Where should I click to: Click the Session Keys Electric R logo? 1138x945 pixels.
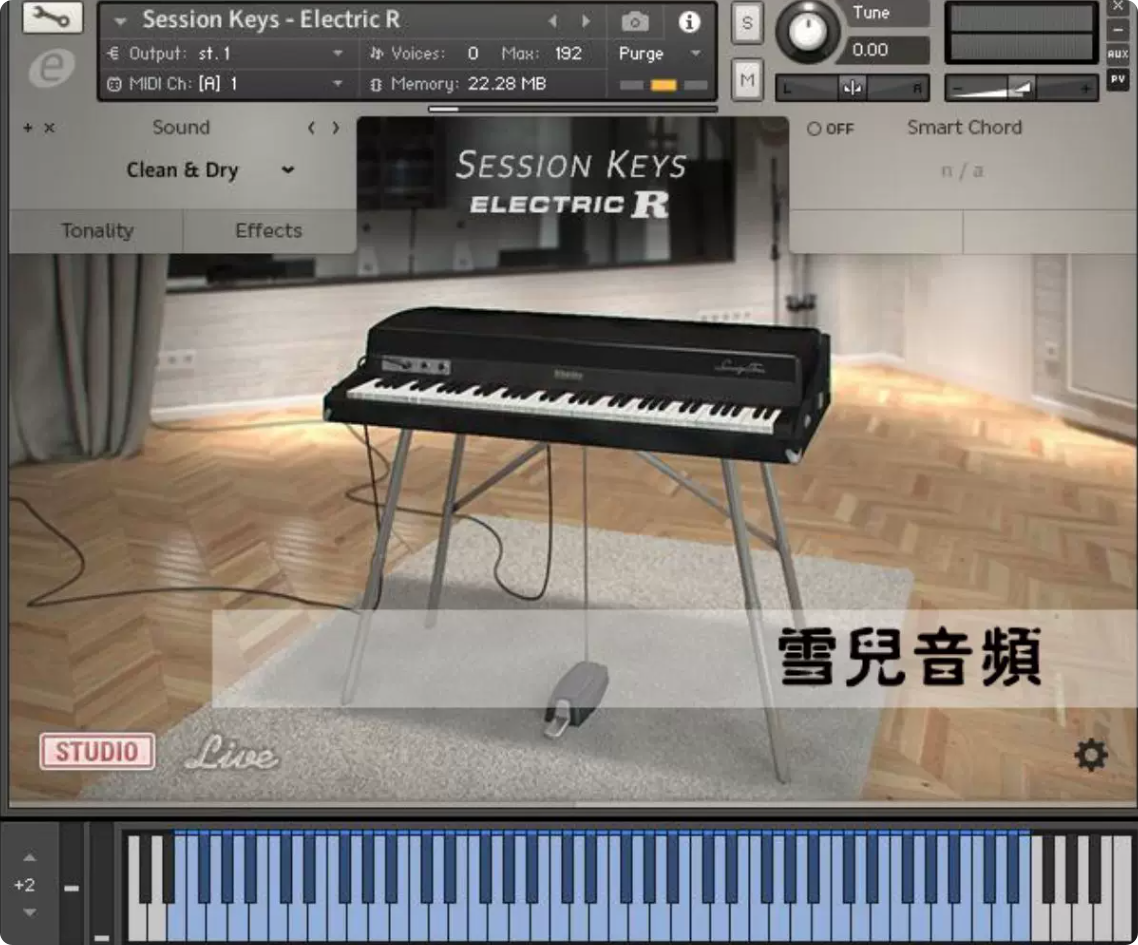click(570, 184)
